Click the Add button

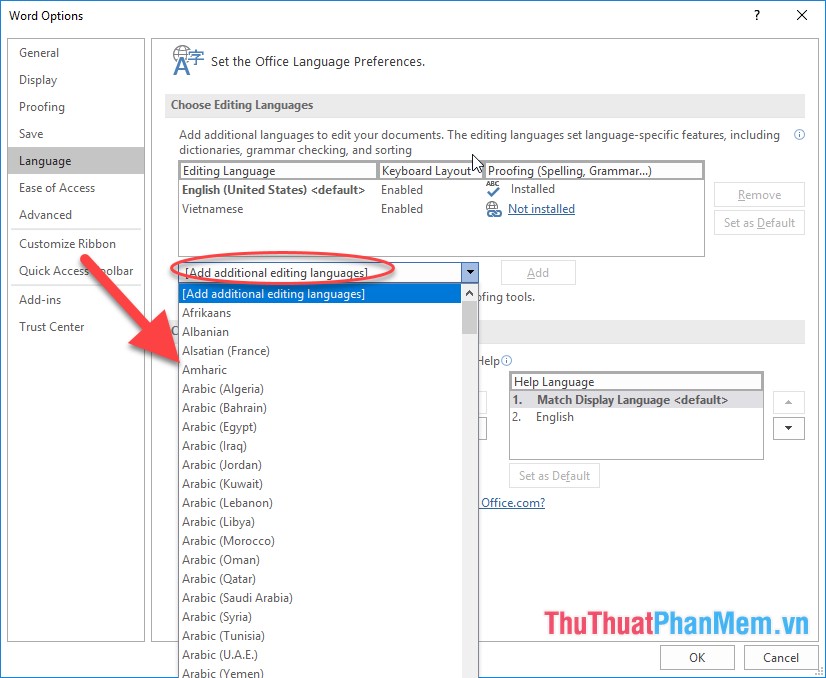click(537, 271)
